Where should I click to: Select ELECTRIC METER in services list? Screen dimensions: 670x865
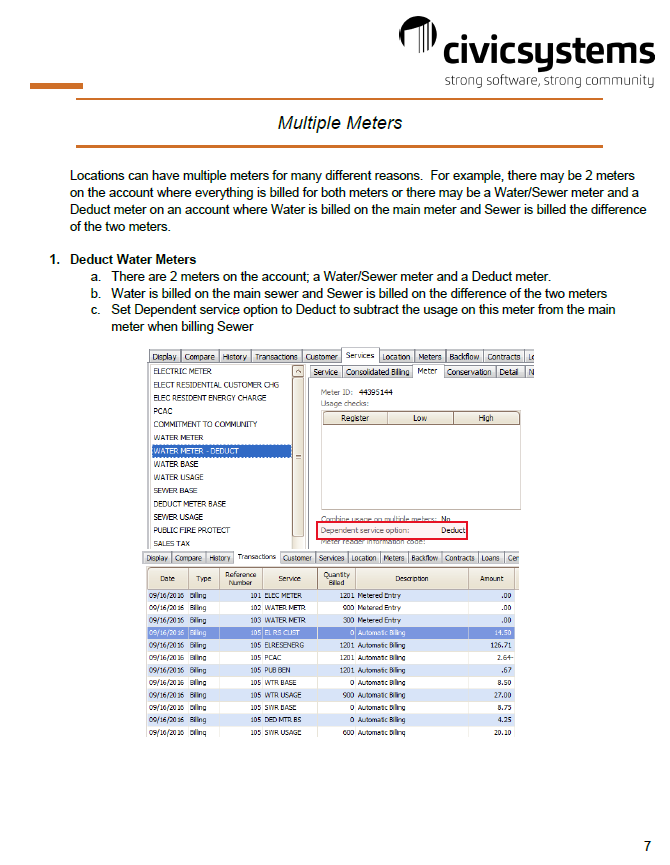pyautogui.click(x=182, y=371)
